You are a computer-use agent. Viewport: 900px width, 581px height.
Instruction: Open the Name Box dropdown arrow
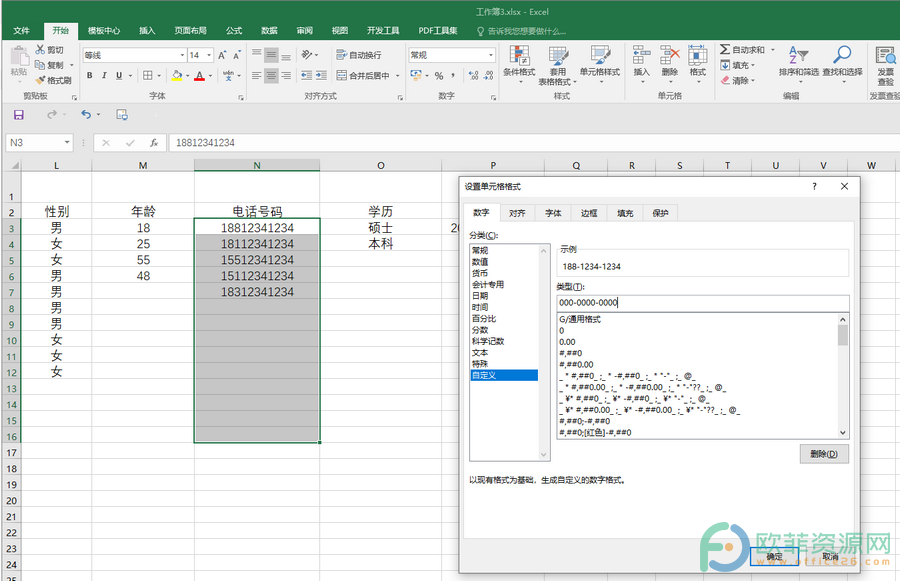pos(67,142)
